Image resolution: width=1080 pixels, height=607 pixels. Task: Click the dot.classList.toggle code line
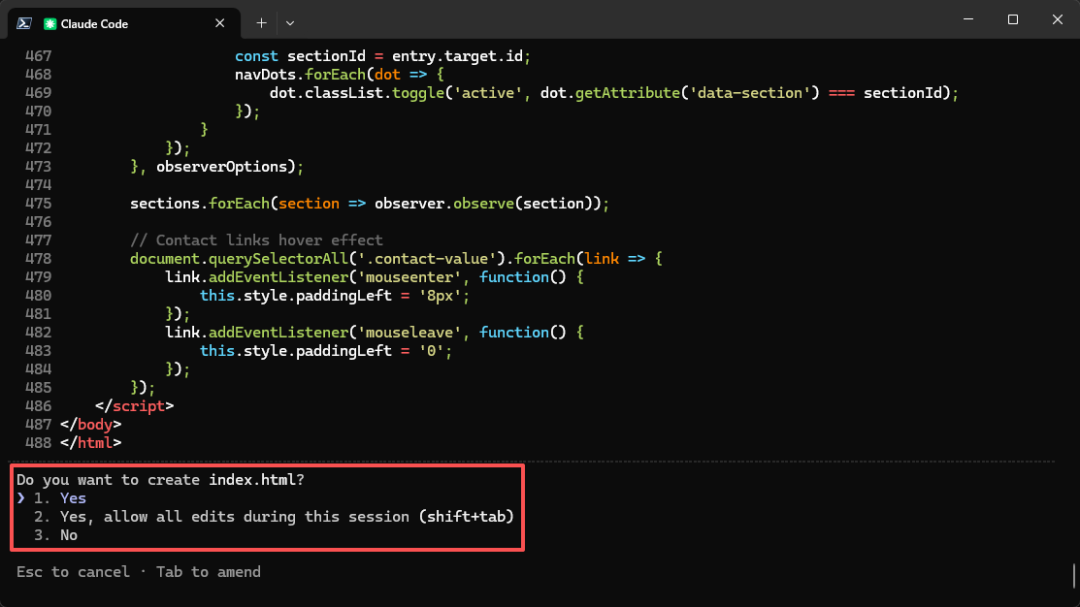tap(614, 93)
